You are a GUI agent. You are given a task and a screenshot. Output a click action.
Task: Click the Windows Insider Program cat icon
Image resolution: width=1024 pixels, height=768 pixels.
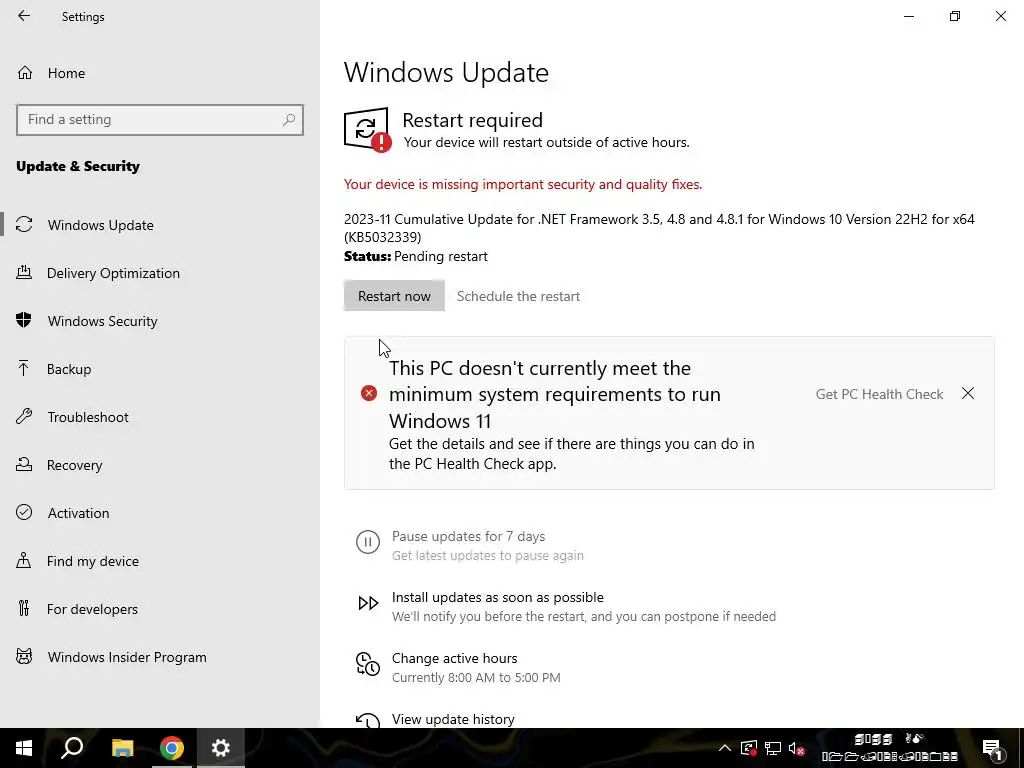pyautogui.click(x=24, y=657)
